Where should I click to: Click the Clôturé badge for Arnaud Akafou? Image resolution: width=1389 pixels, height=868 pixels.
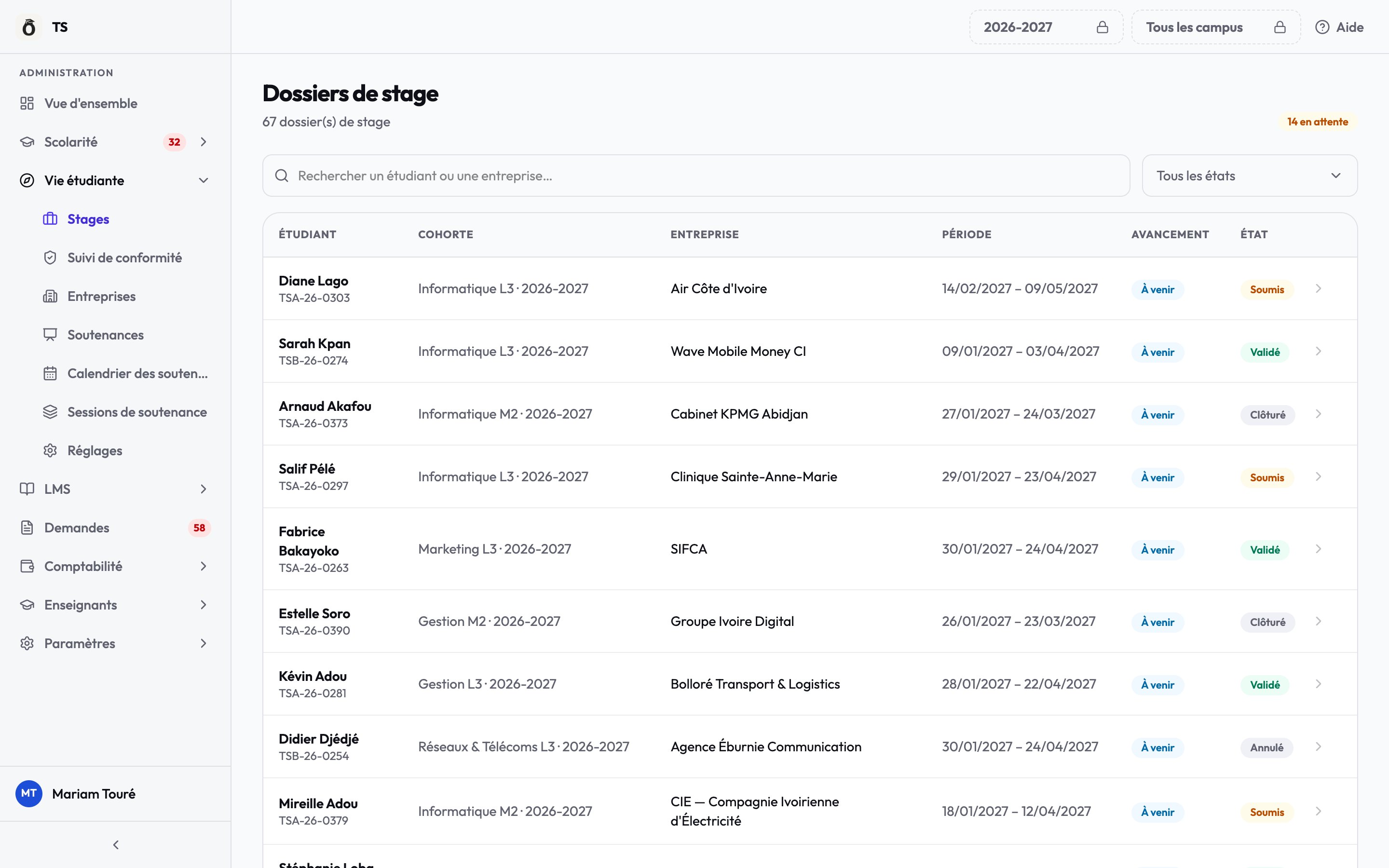pyautogui.click(x=1267, y=415)
